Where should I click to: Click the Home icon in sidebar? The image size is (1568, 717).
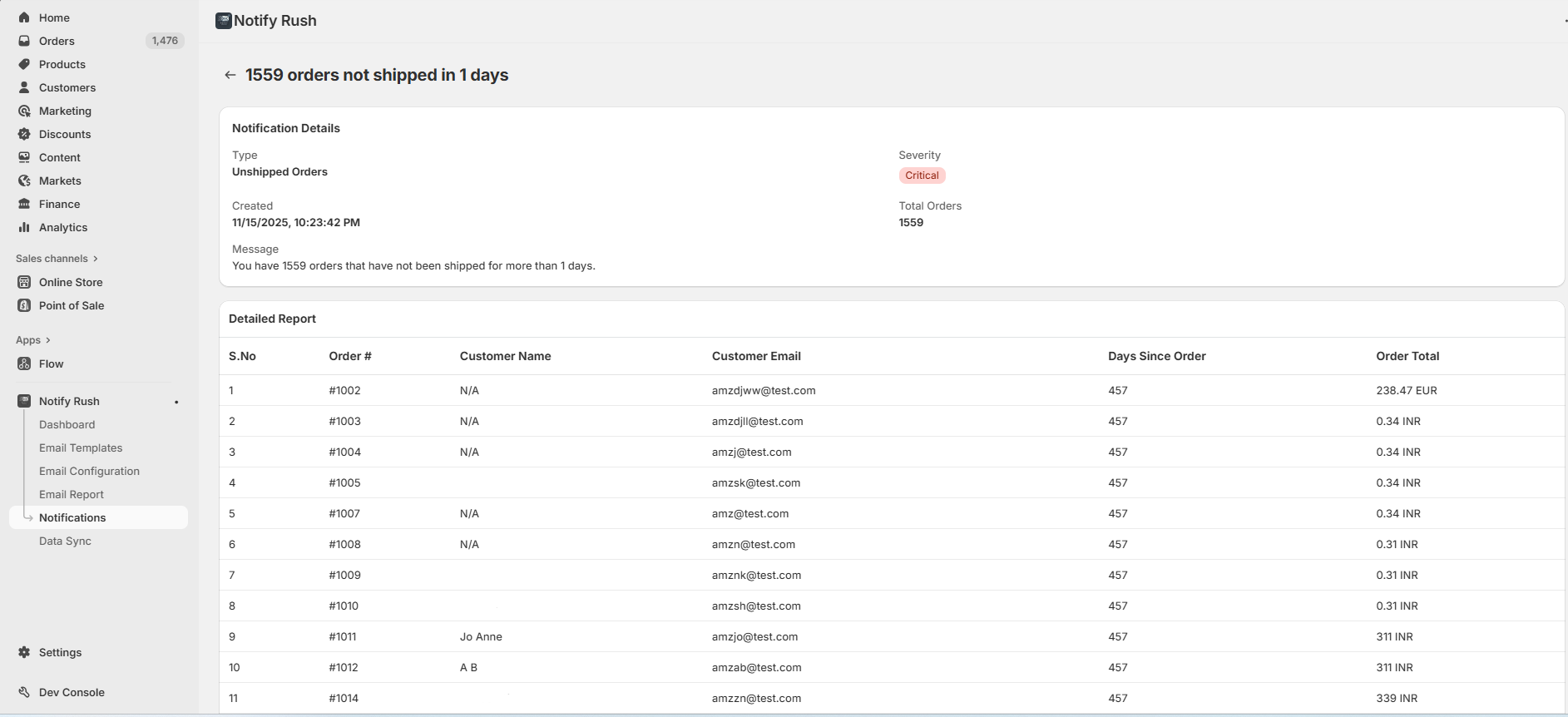pyautogui.click(x=24, y=17)
